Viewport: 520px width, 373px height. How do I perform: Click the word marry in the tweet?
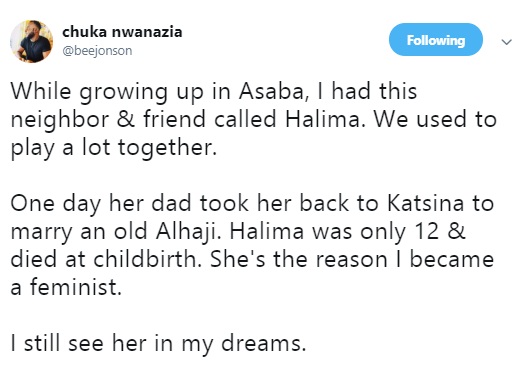click(41, 232)
